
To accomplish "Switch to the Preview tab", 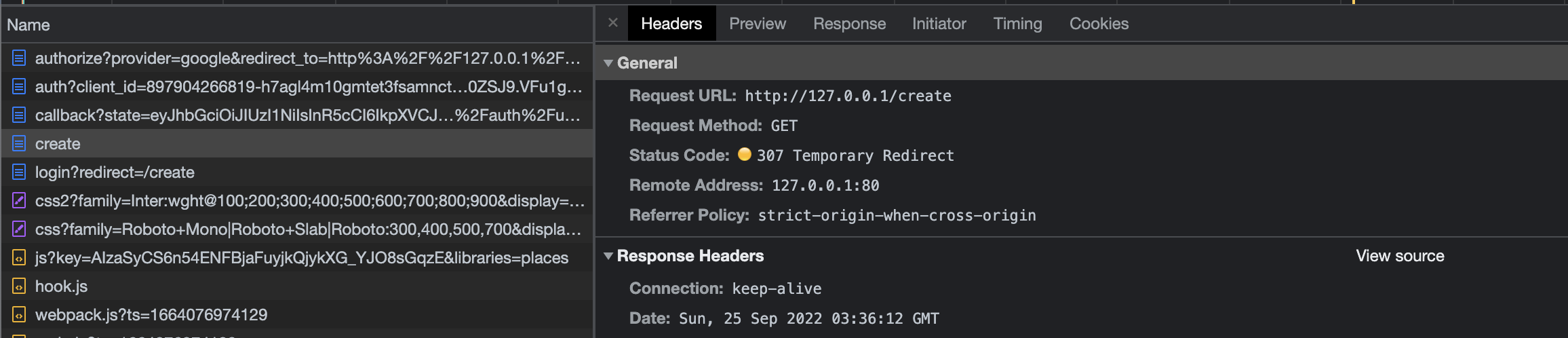I will [x=757, y=24].
